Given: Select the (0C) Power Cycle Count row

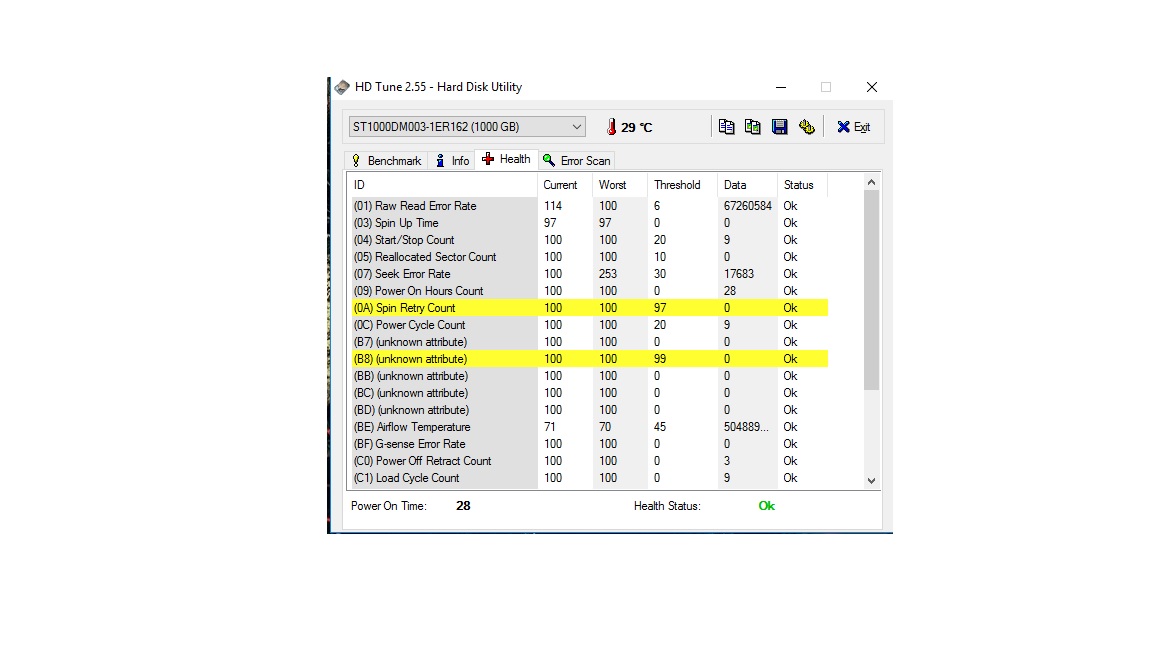Looking at the screenshot, I should pyautogui.click(x=588, y=325).
